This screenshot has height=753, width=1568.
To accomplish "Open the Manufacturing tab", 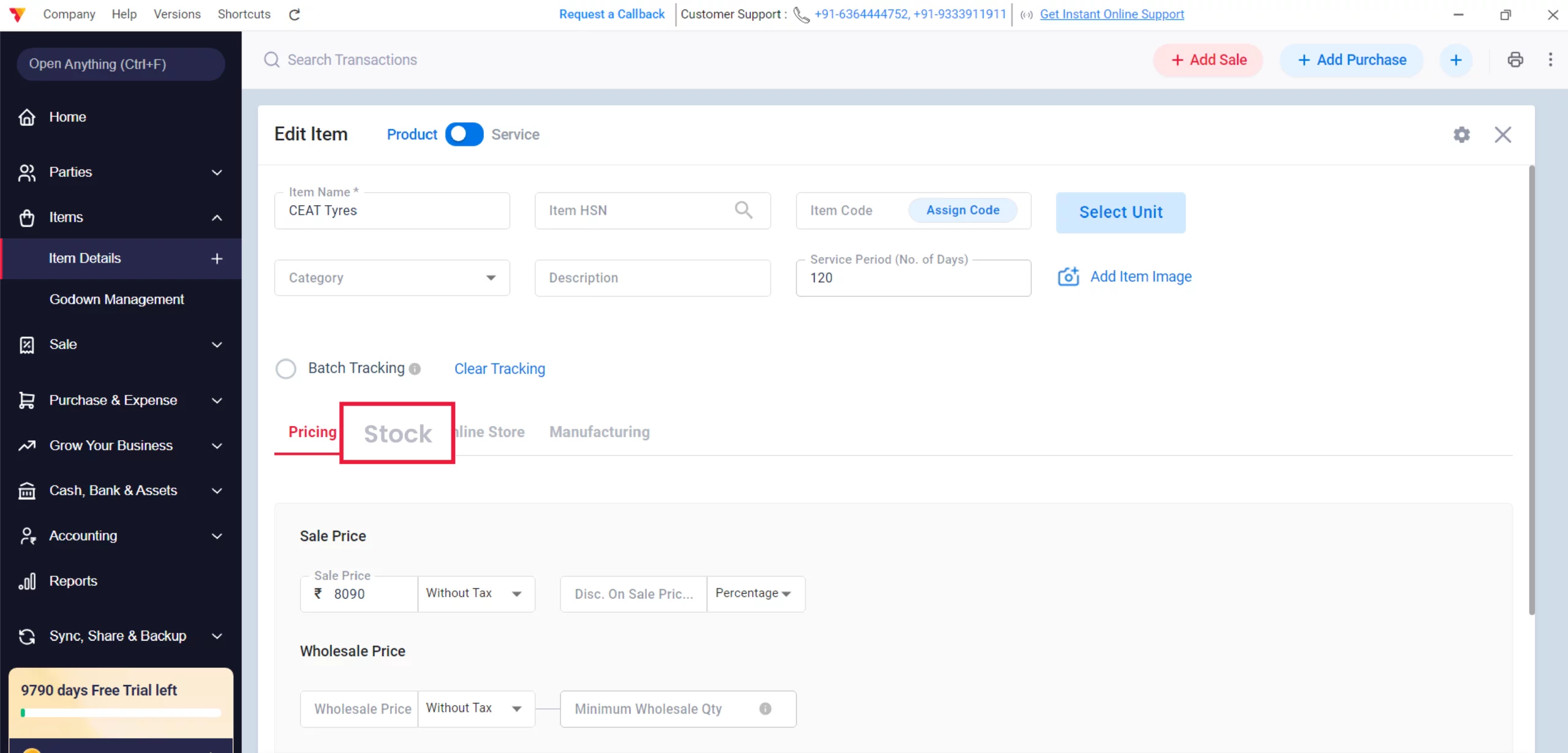I will (599, 432).
